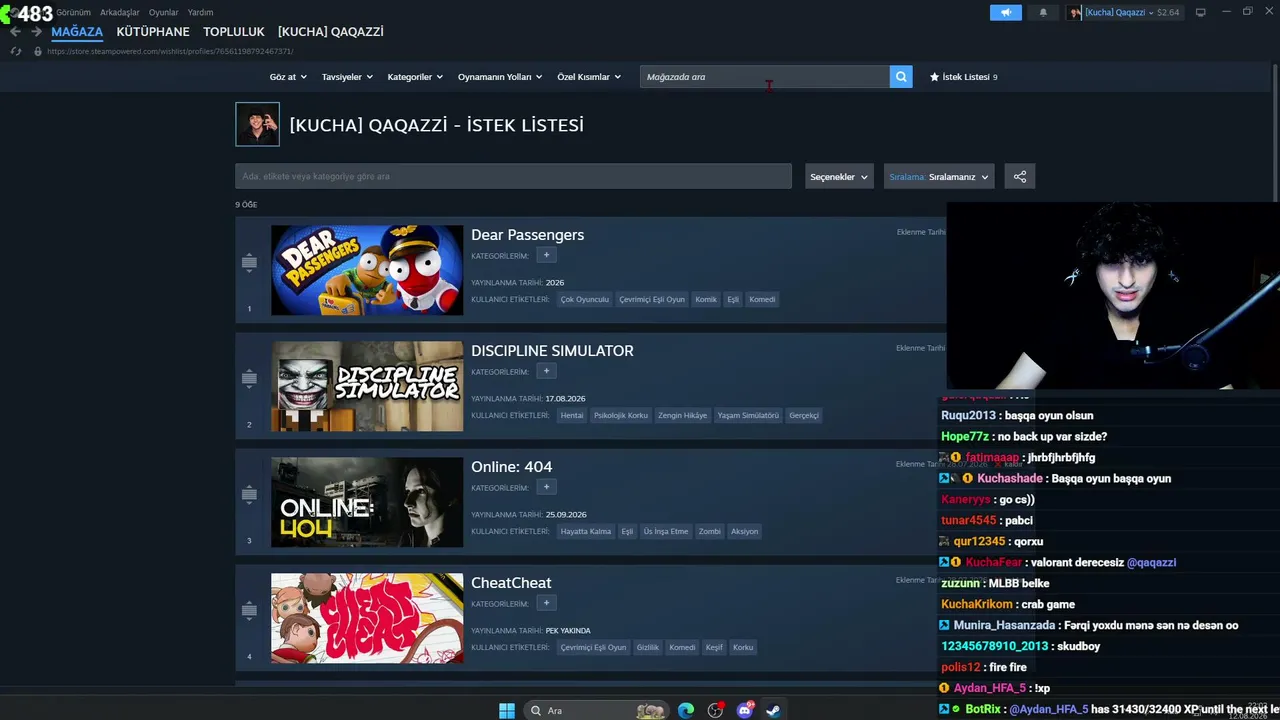1280x720 pixels.
Task: Click the wishlist owner's avatar picture
Action: 257,124
